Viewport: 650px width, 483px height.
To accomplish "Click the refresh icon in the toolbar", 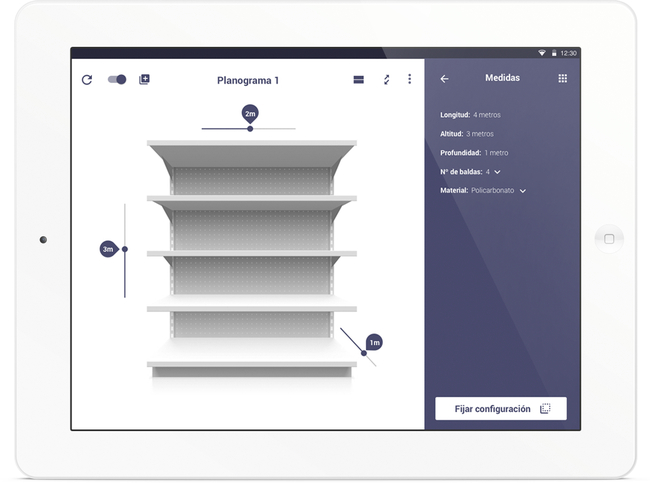I will click(x=87, y=80).
